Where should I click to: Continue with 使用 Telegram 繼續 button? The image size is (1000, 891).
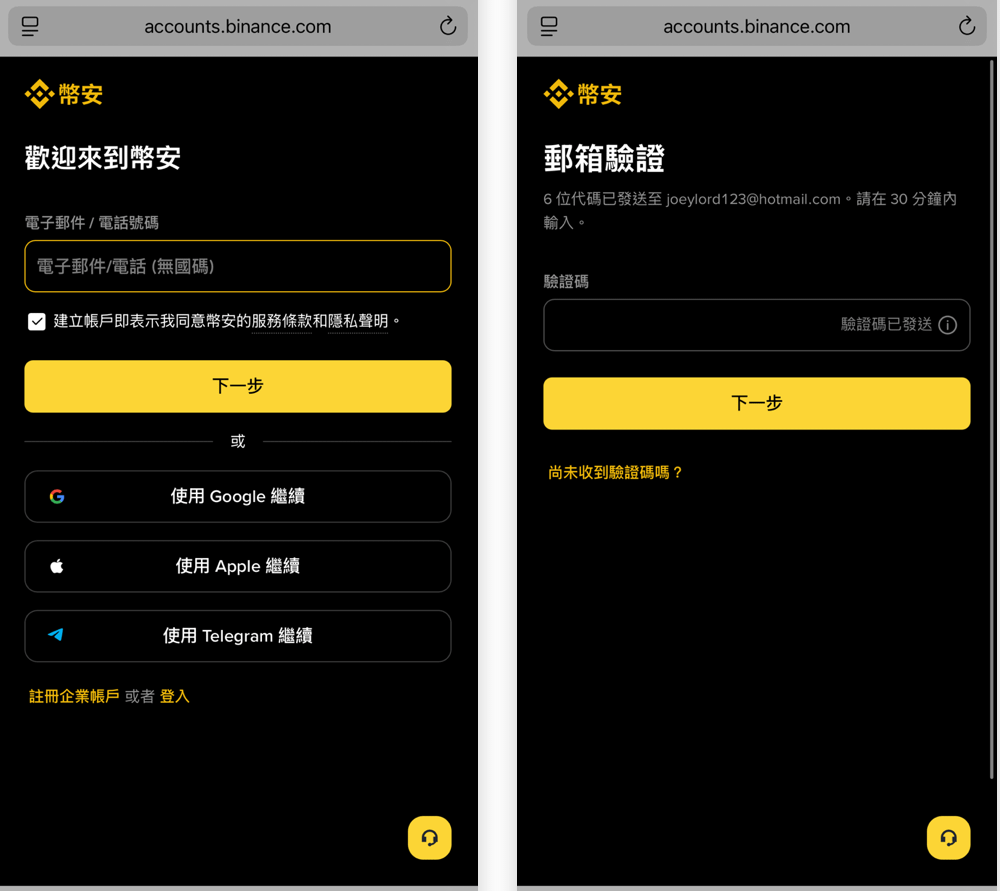(x=238, y=636)
